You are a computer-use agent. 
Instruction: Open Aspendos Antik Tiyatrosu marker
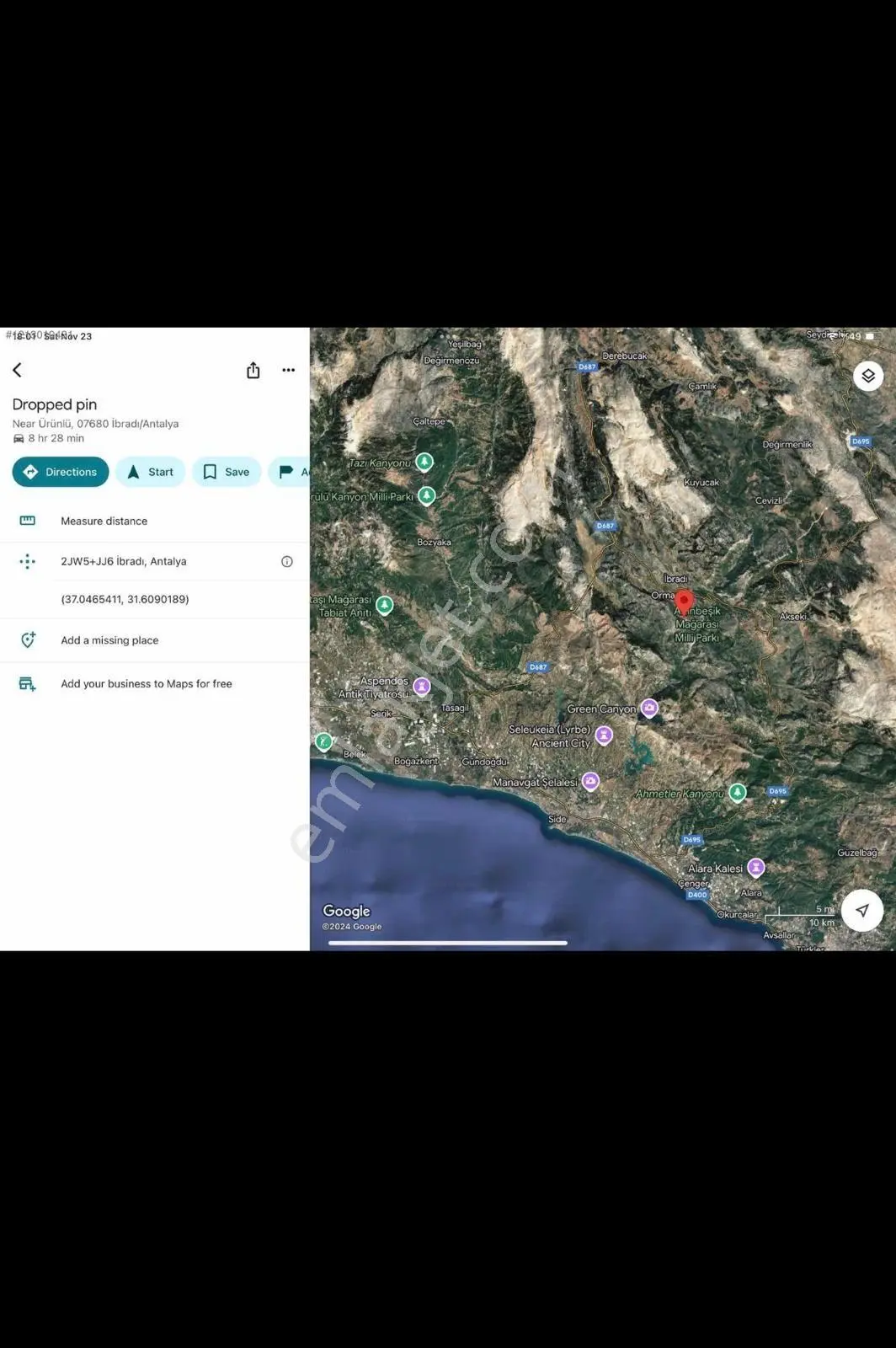coord(422,687)
